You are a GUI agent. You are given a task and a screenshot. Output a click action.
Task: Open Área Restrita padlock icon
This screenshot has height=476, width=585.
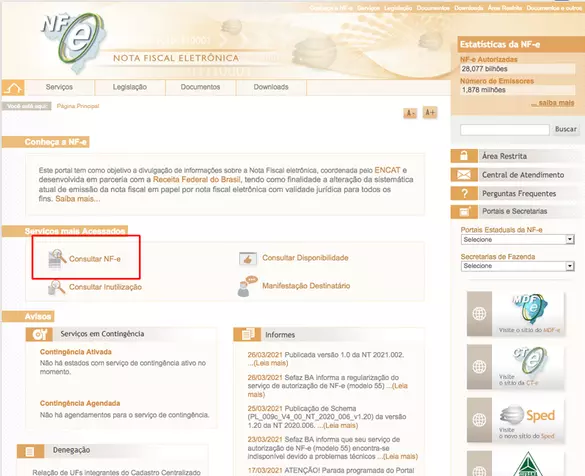pyautogui.click(x=464, y=156)
